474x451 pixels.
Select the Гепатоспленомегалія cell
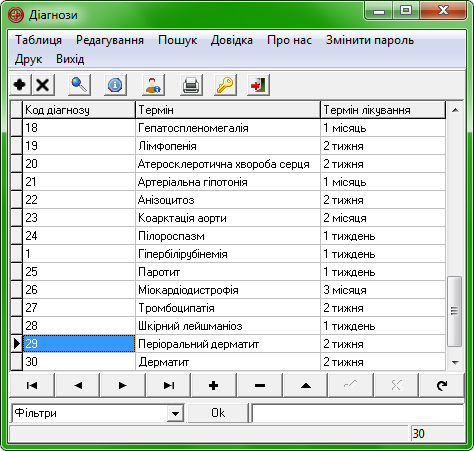pyautogui.click(x=228, y=128)
